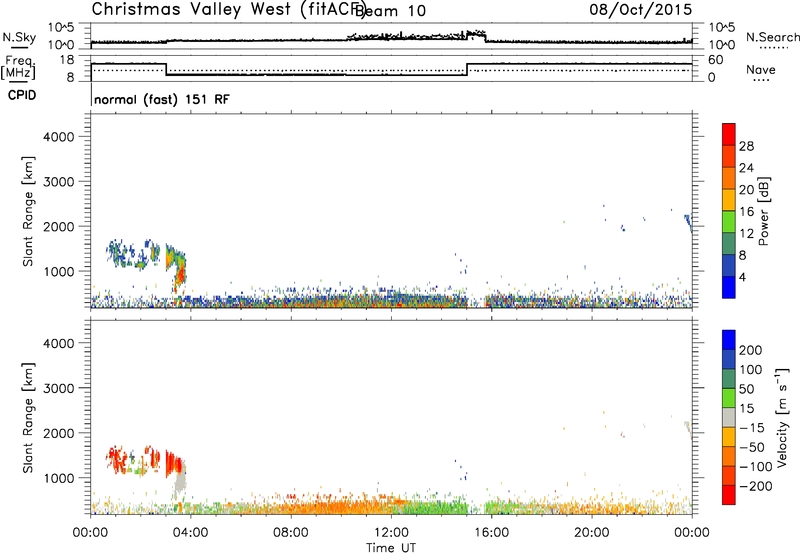The image size is (800, 554).
Task: Click the "18" frequency axis tick label
Action: tap(67, 60)
